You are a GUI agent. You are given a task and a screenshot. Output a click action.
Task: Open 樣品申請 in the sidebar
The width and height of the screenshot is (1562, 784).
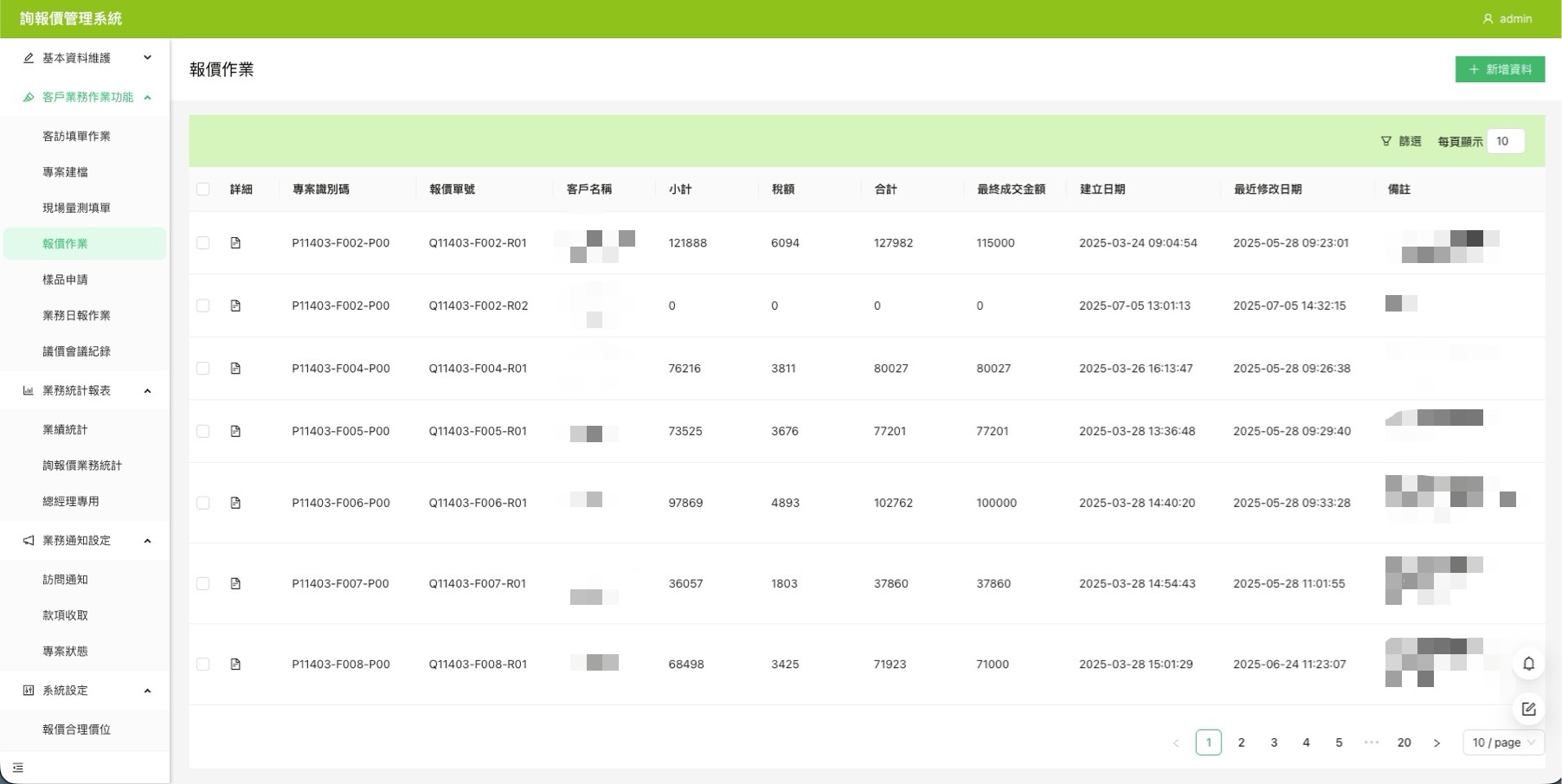pos(66,280)
